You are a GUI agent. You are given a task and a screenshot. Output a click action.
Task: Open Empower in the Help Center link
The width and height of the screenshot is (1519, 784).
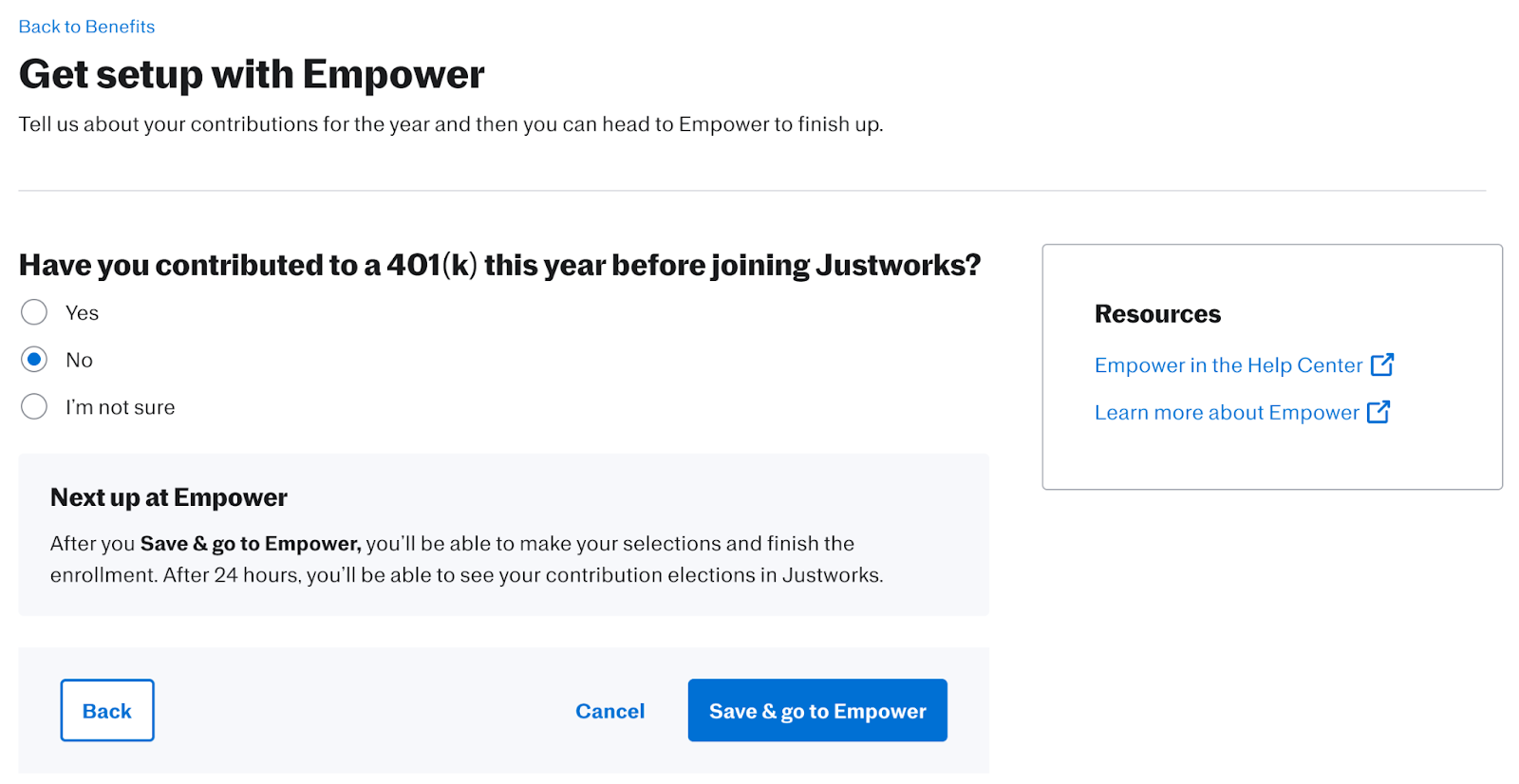coord(1228,365)
